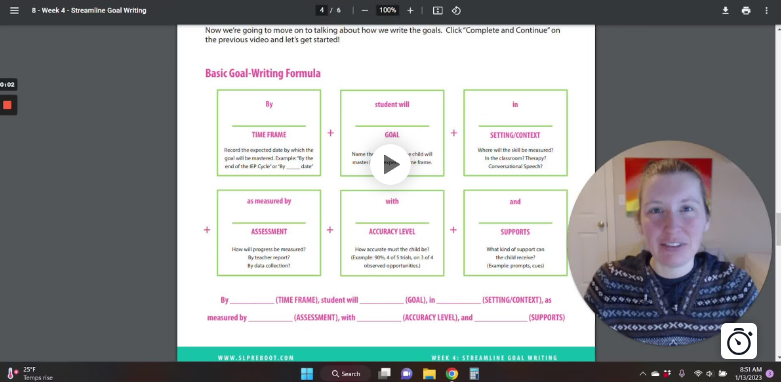
Task: Print the PDF document
Action: coord(746,10)
